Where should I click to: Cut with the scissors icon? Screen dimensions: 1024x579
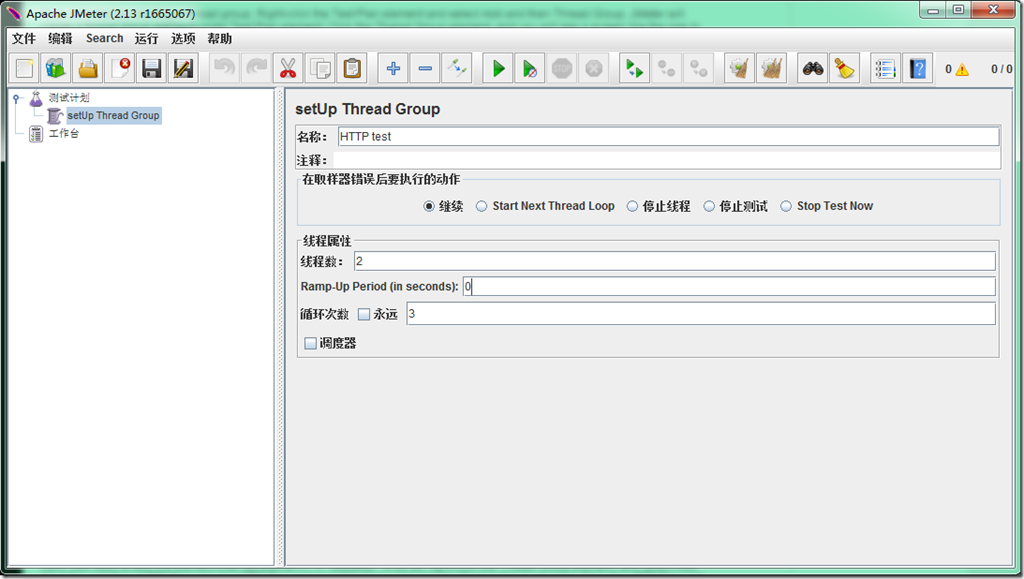(288, 68)
